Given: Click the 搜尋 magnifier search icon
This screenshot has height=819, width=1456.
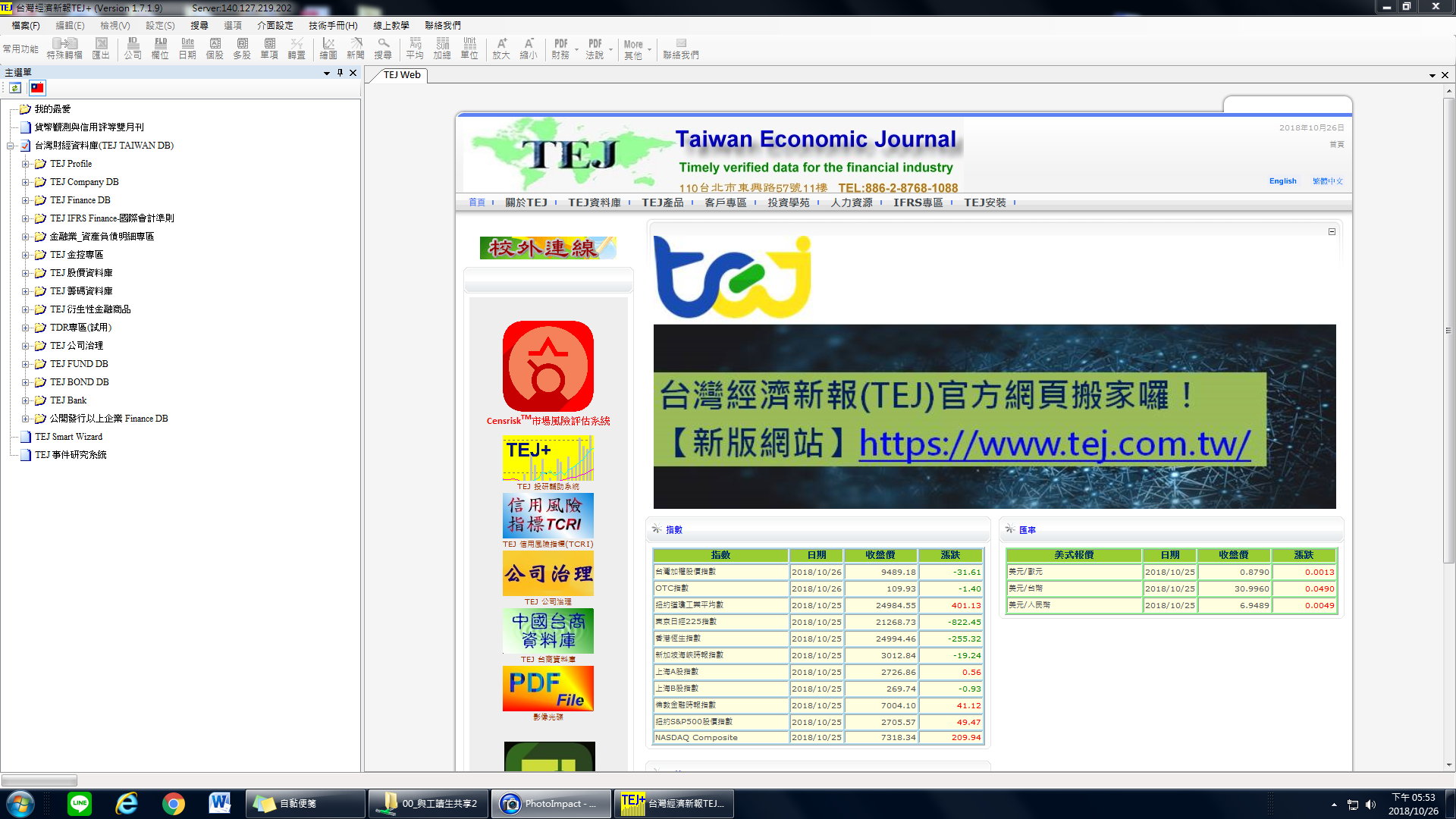Looking at the screenshot, I should click(383, 49).
